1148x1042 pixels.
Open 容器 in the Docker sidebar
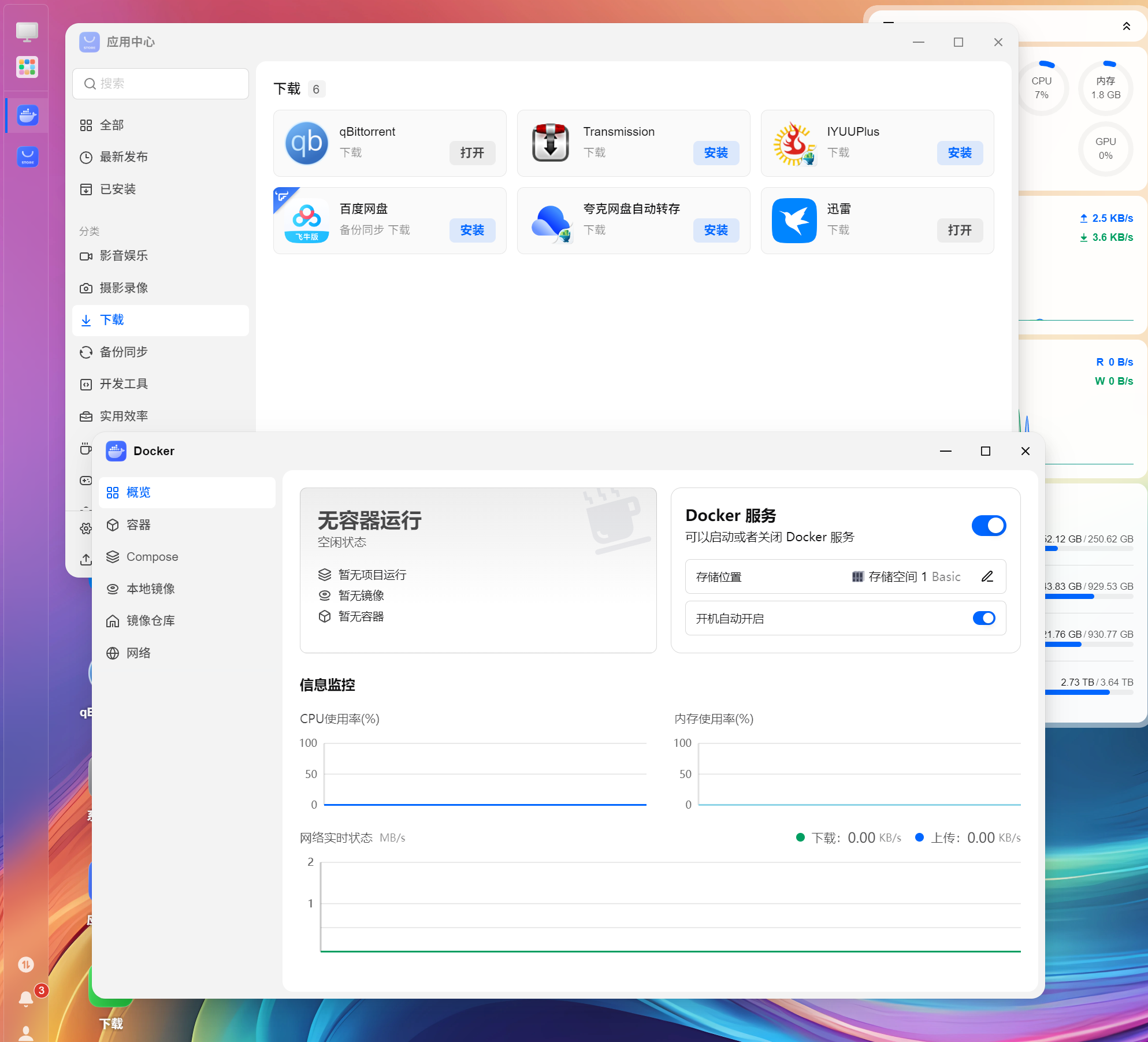tap(187, 524)
